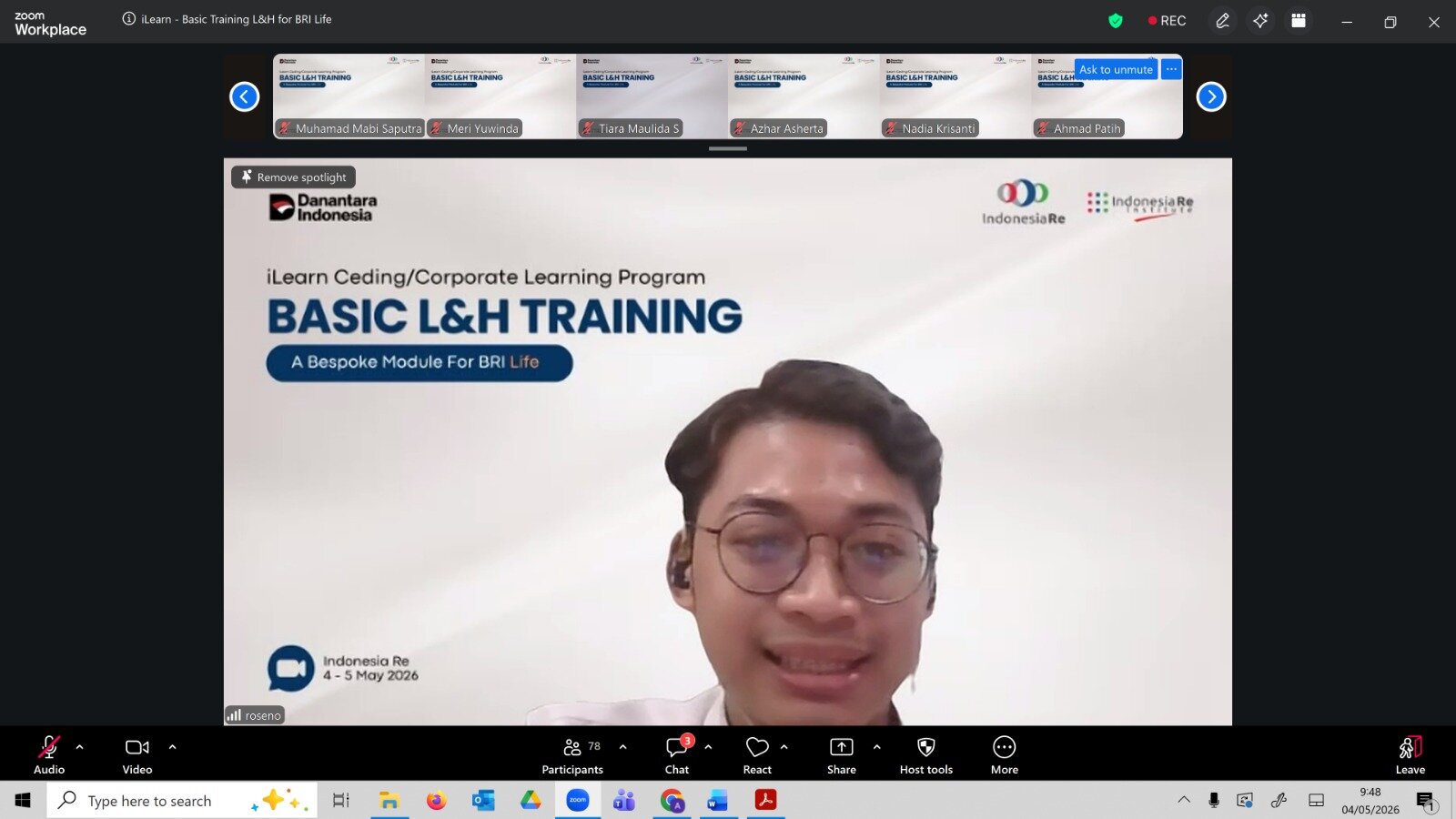Viewport: 1456px width, 819px height.
Task: Open Host tools shield menu
Action: (926, 755)
